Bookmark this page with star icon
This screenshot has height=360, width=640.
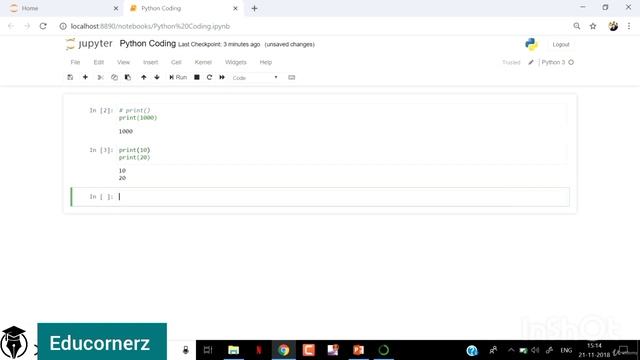tap(593, 26)
